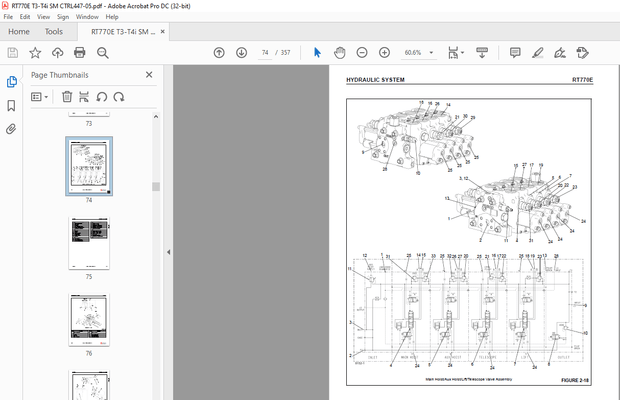Switch to the Home tab

point(19,32)
